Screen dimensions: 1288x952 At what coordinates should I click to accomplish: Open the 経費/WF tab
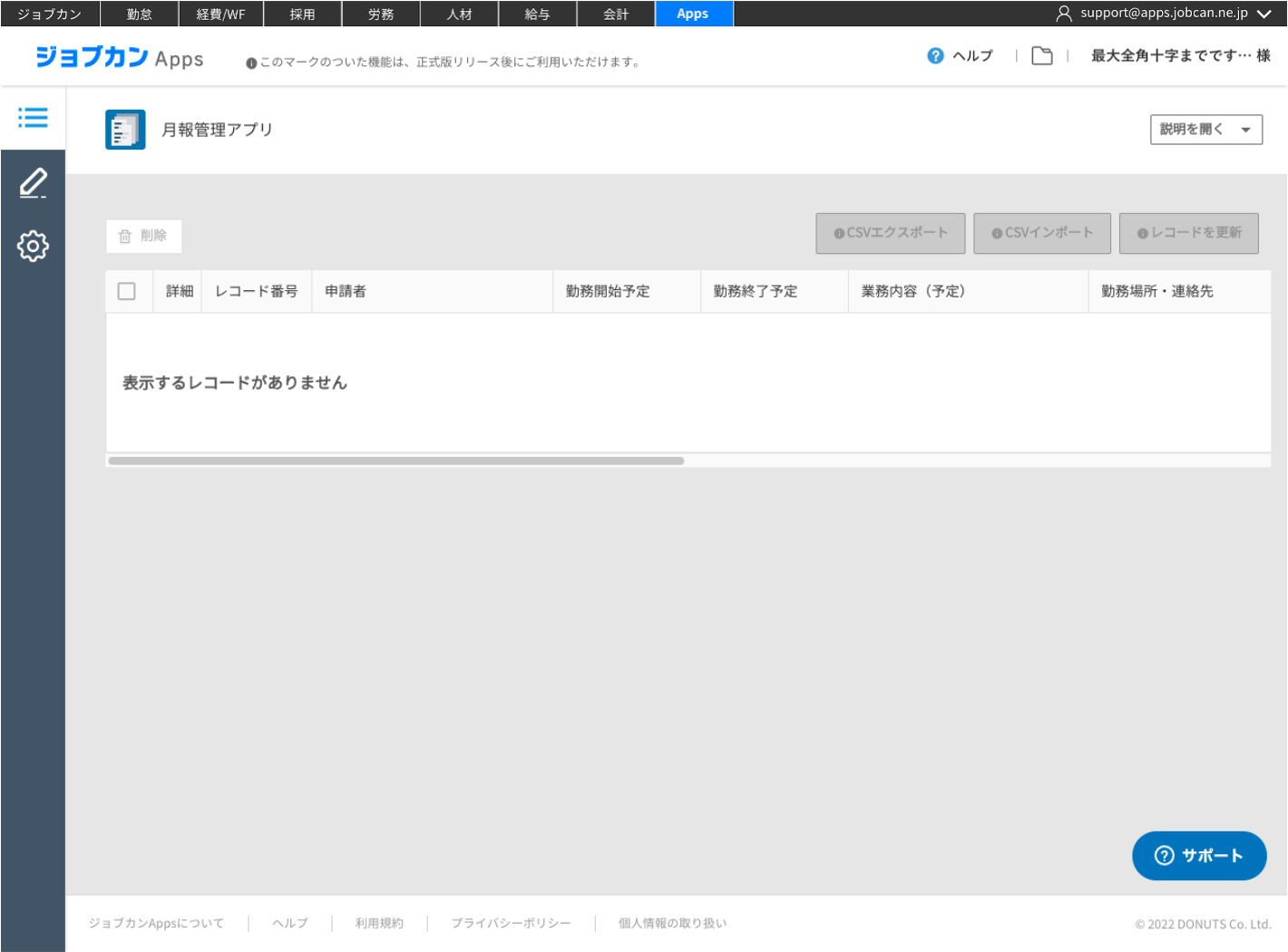pos(220,14)
